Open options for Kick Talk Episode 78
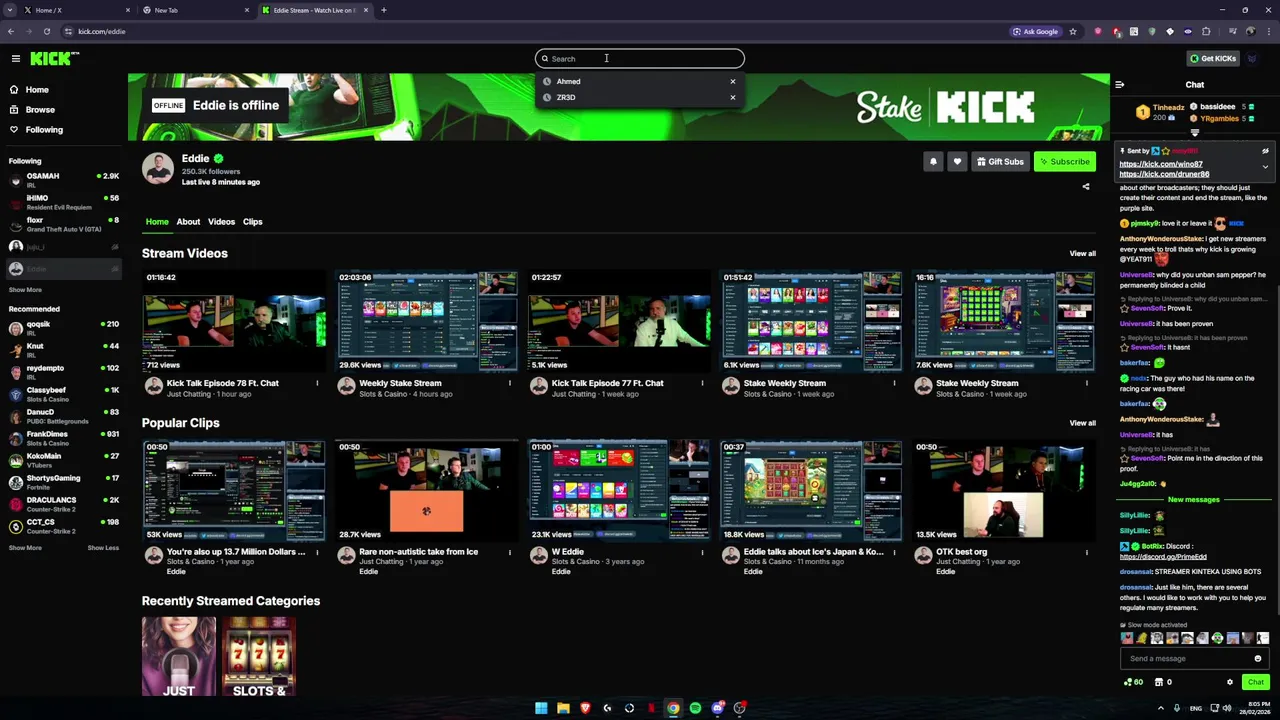1280x720 pixels. coord(317,383)
